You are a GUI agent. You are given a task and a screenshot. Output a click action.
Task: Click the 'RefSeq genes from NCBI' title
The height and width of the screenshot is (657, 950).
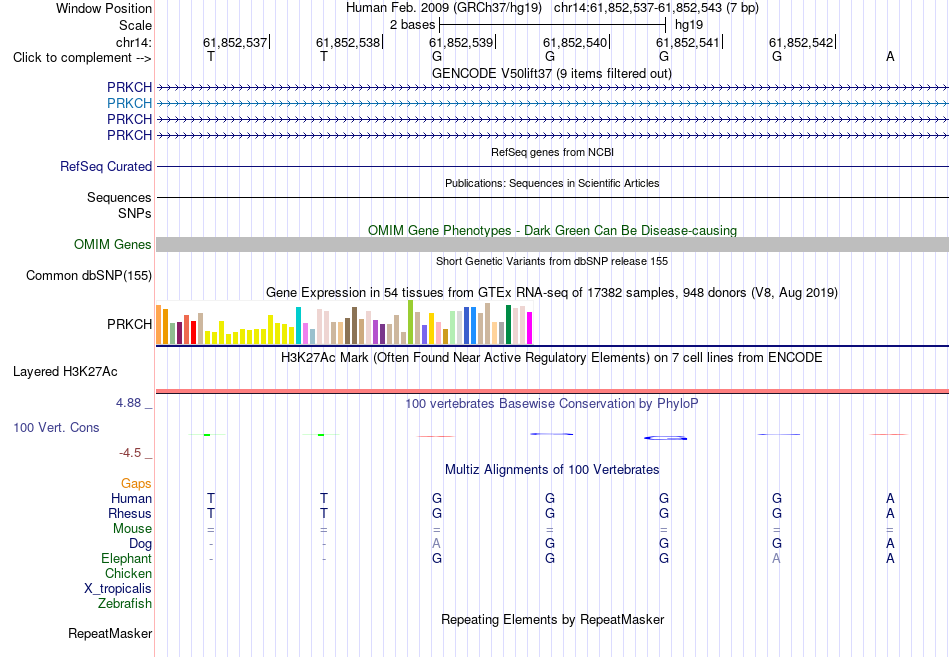pos(552,152)
